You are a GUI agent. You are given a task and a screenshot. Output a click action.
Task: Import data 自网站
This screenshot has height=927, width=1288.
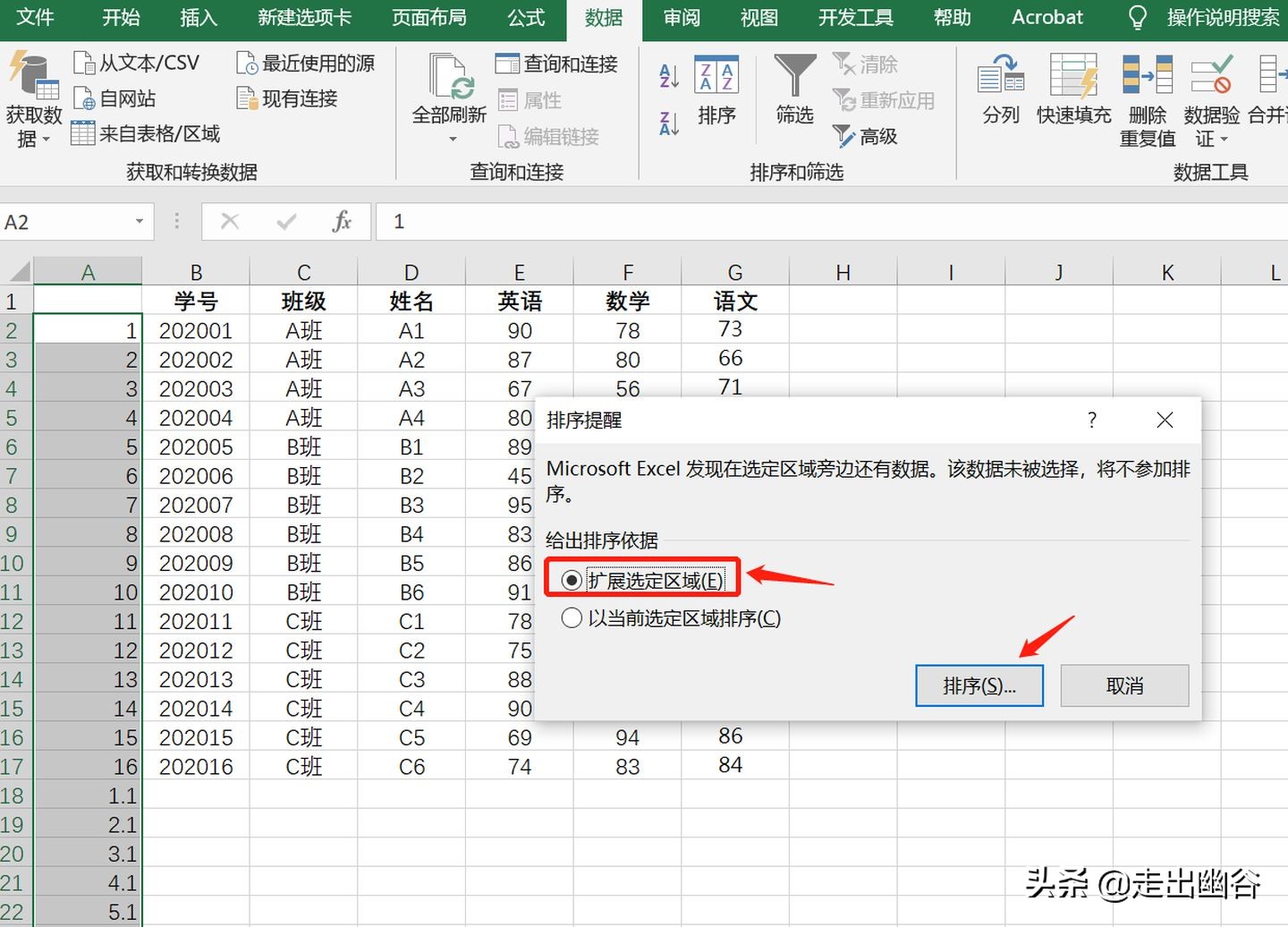114,98
